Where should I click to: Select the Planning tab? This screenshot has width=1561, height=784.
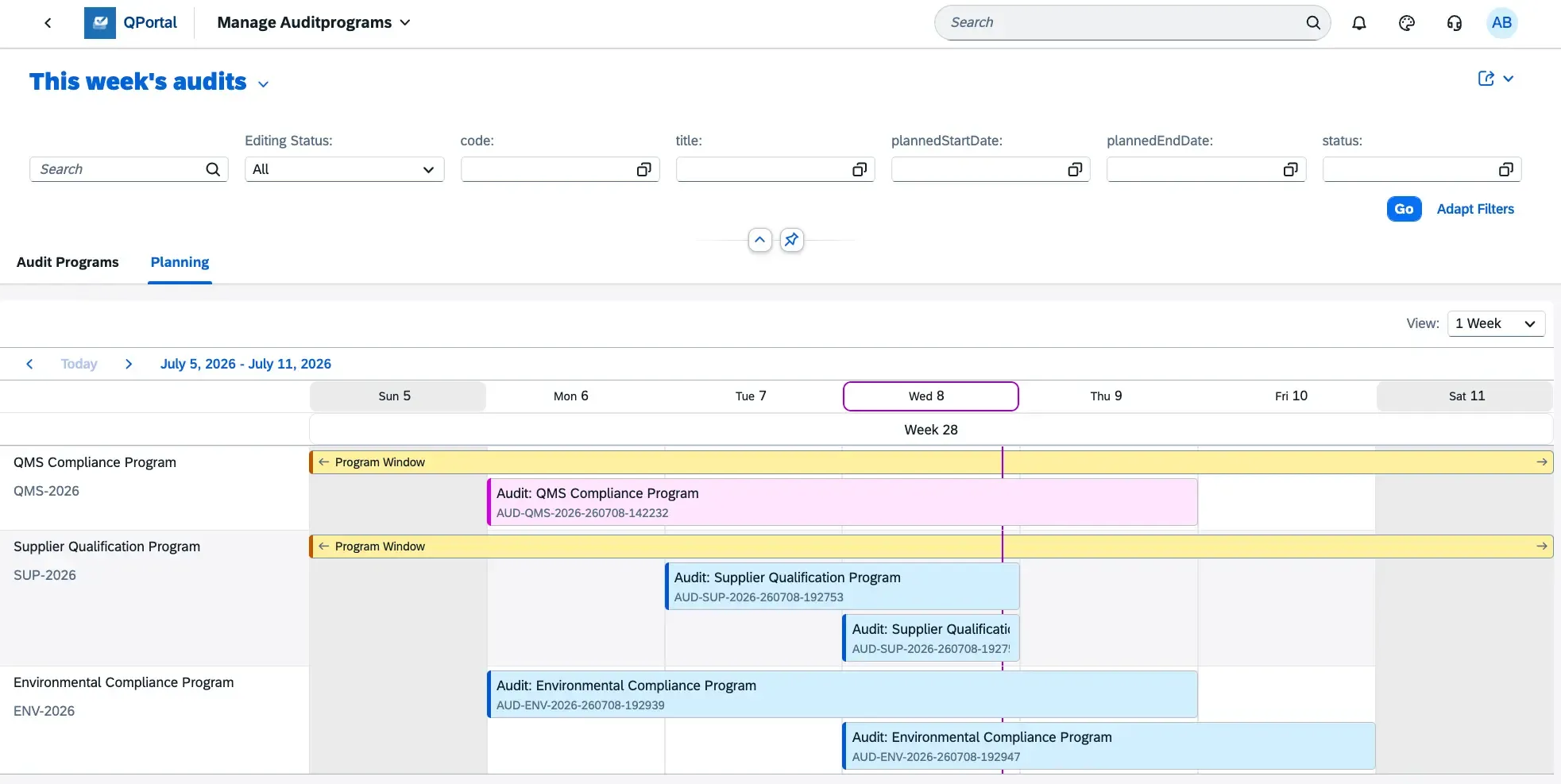[180, 262]
